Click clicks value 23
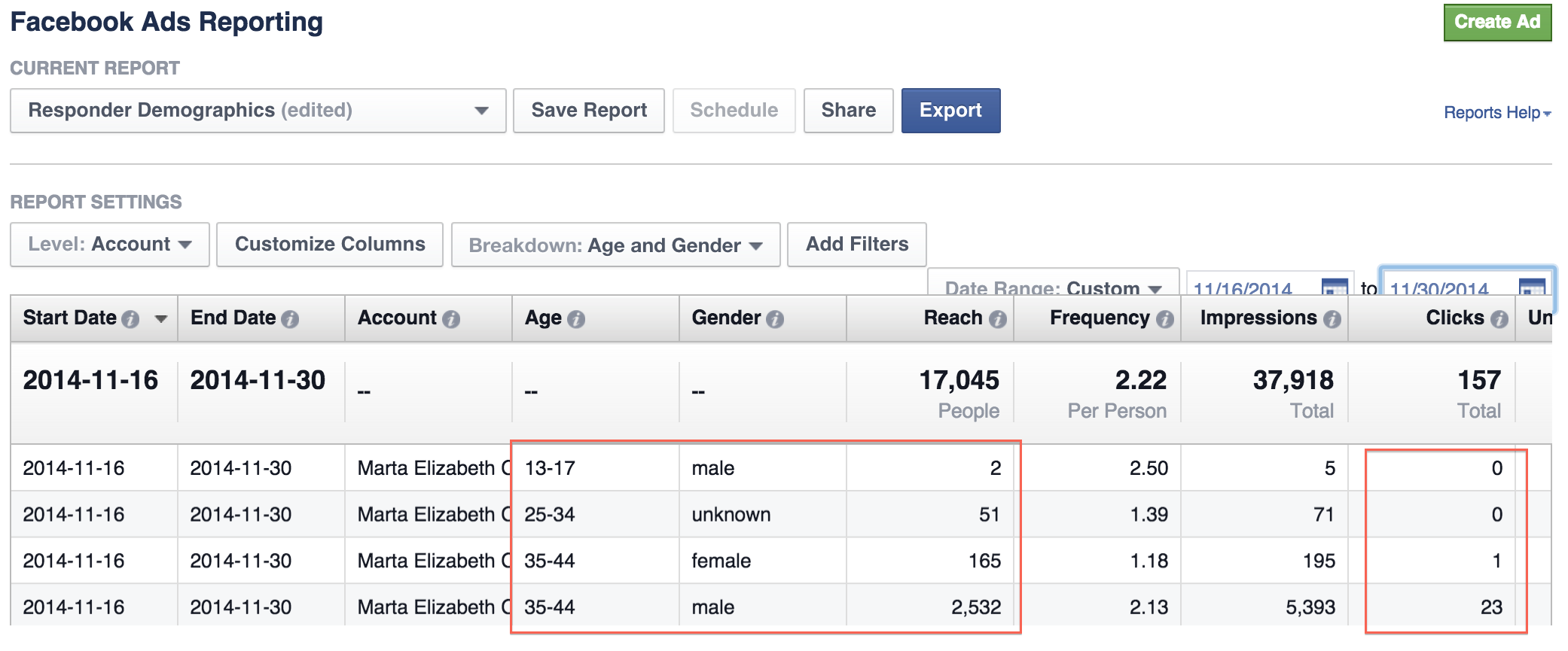Screen dimensions: 1568x651 pos(1491,607)
